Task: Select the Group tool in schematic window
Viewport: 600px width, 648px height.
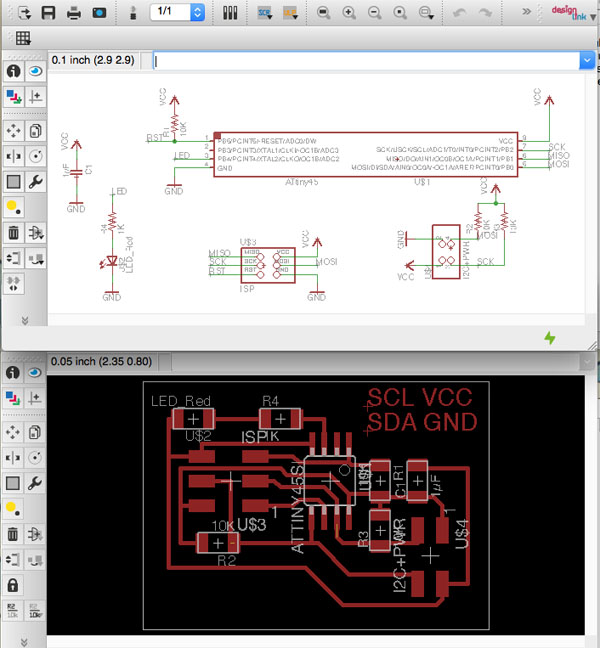Action: coord(13,182)
